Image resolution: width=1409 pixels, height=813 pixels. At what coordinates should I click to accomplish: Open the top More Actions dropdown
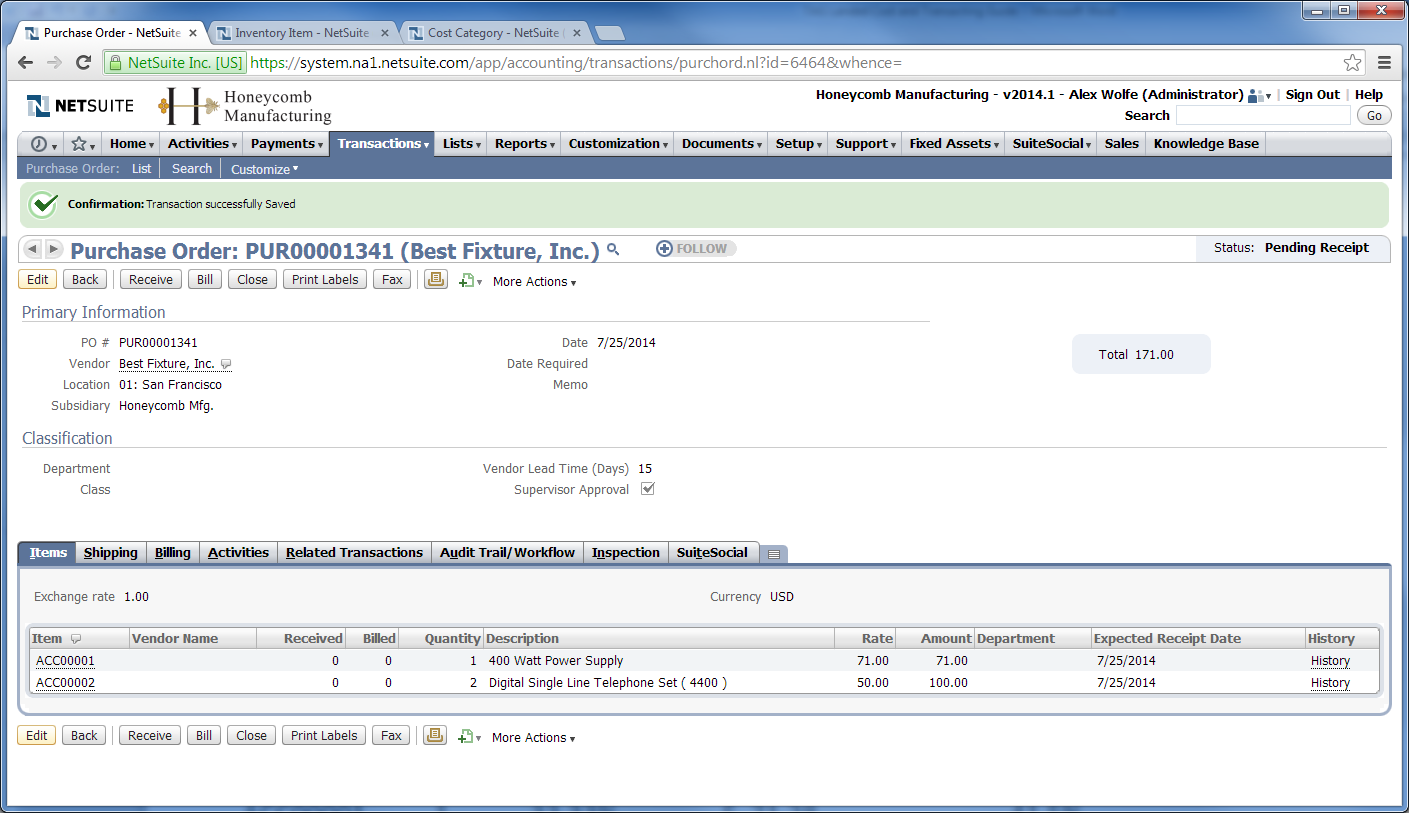[x=534, y=282]
